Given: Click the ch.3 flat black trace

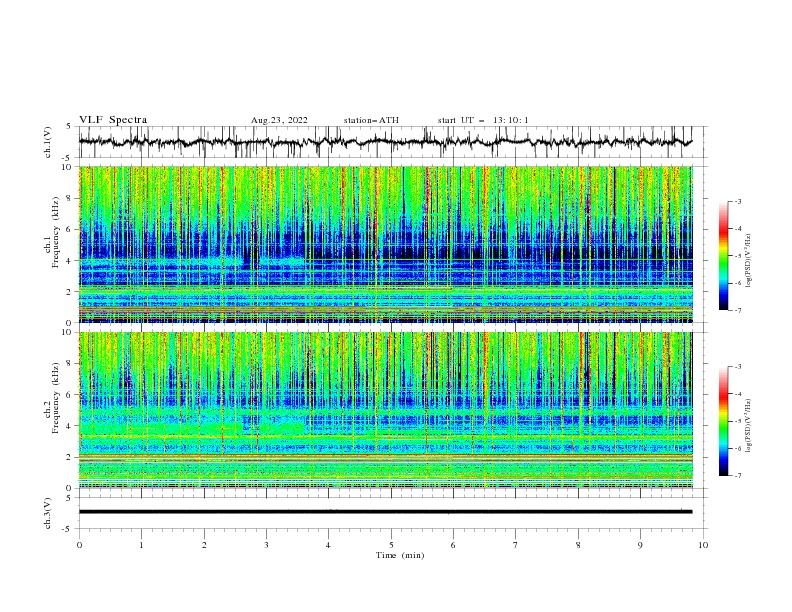Looking at the screenshot, I should point(385,512).
